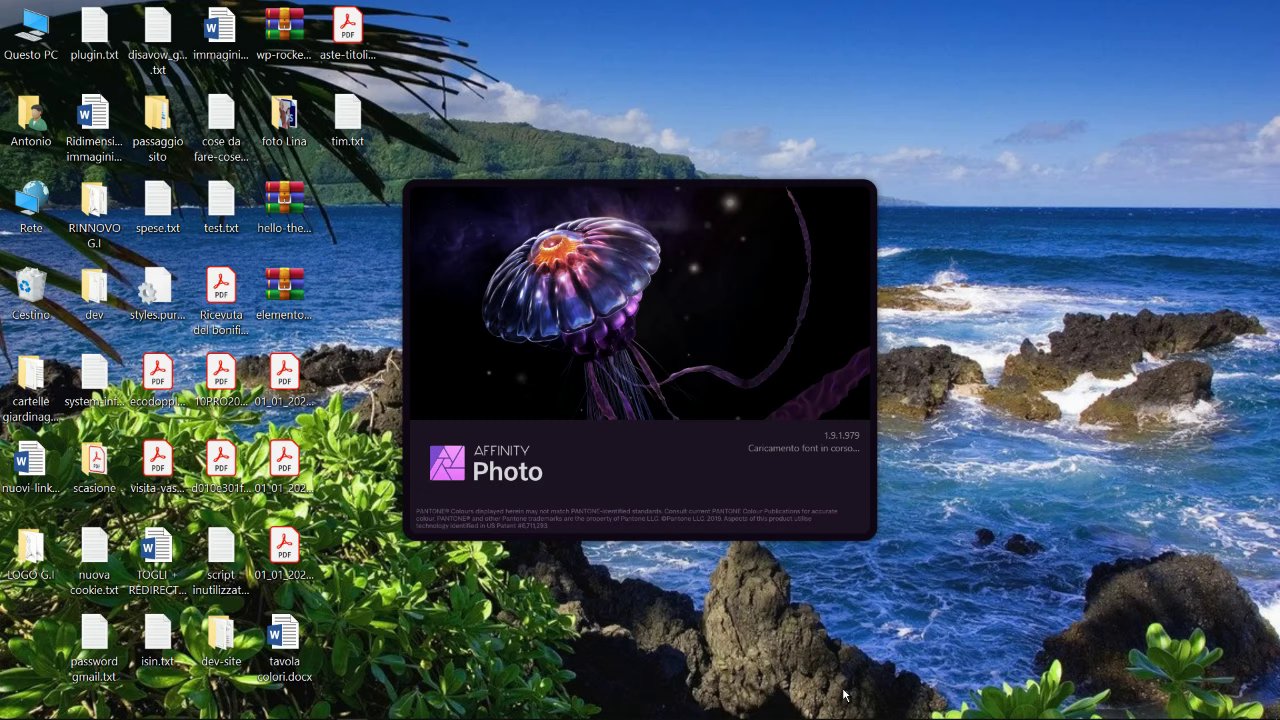Click the Caricamento font in corso... text
The height and width of the screenshot is (720, 1280).
coord(803,449)
